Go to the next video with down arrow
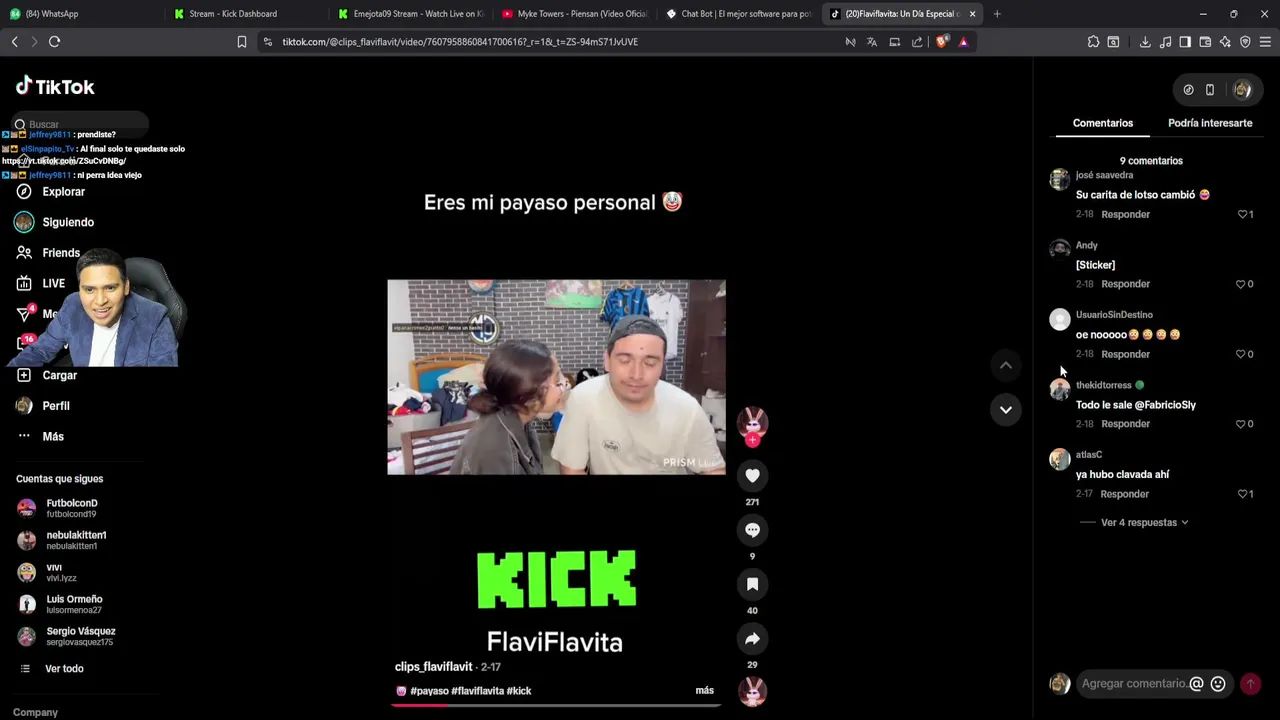 tap(1006, 409)
